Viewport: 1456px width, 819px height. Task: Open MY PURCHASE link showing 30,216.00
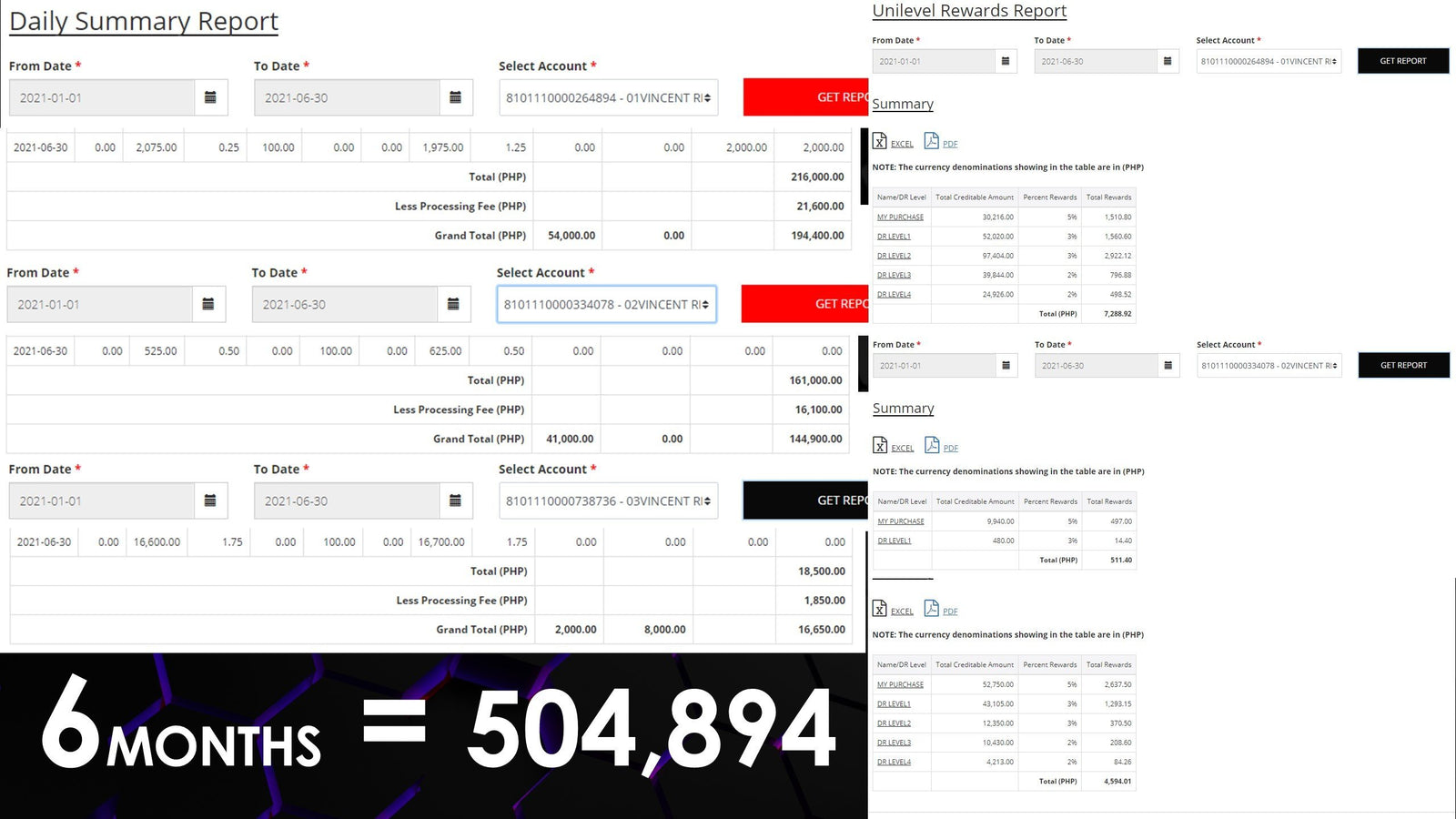coord(900,217)
